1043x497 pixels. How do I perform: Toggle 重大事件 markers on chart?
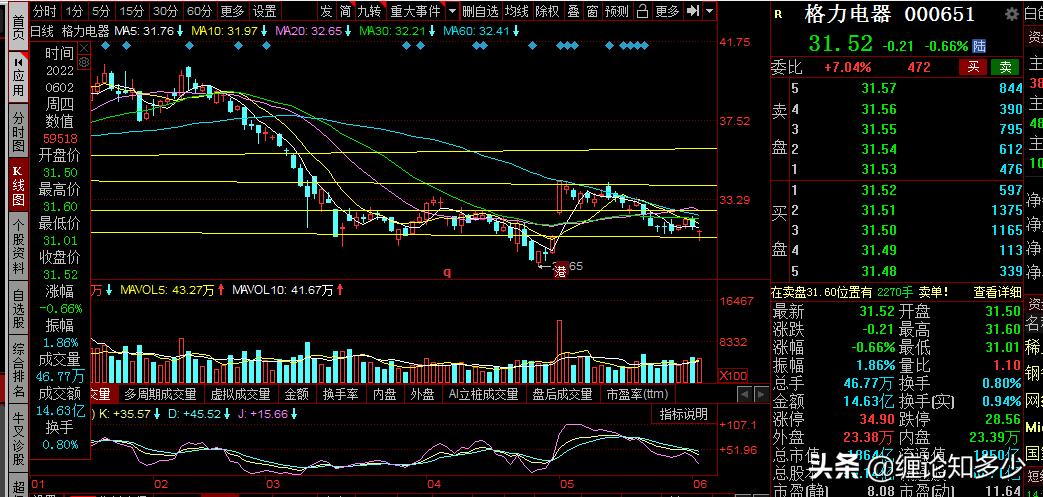416,11
